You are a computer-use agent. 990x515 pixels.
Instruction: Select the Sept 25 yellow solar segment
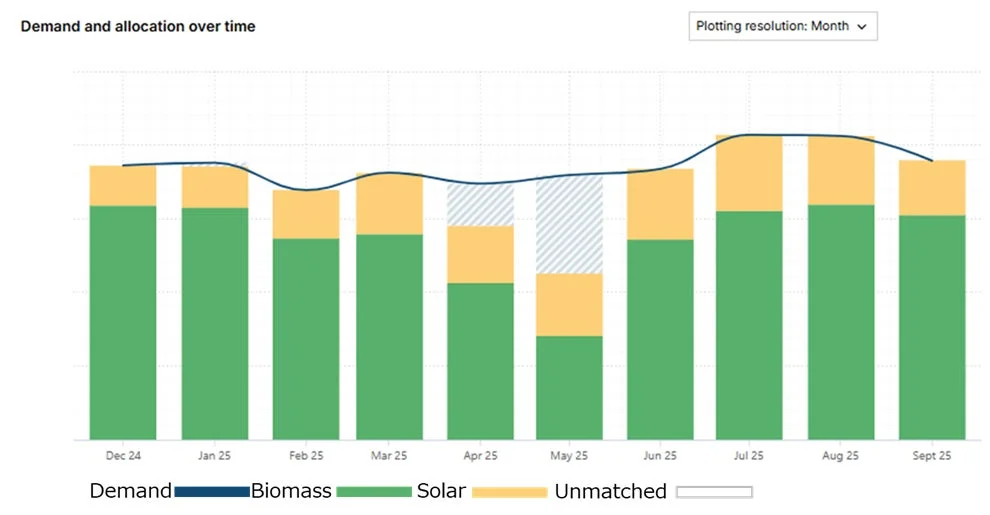click(932, 188)
